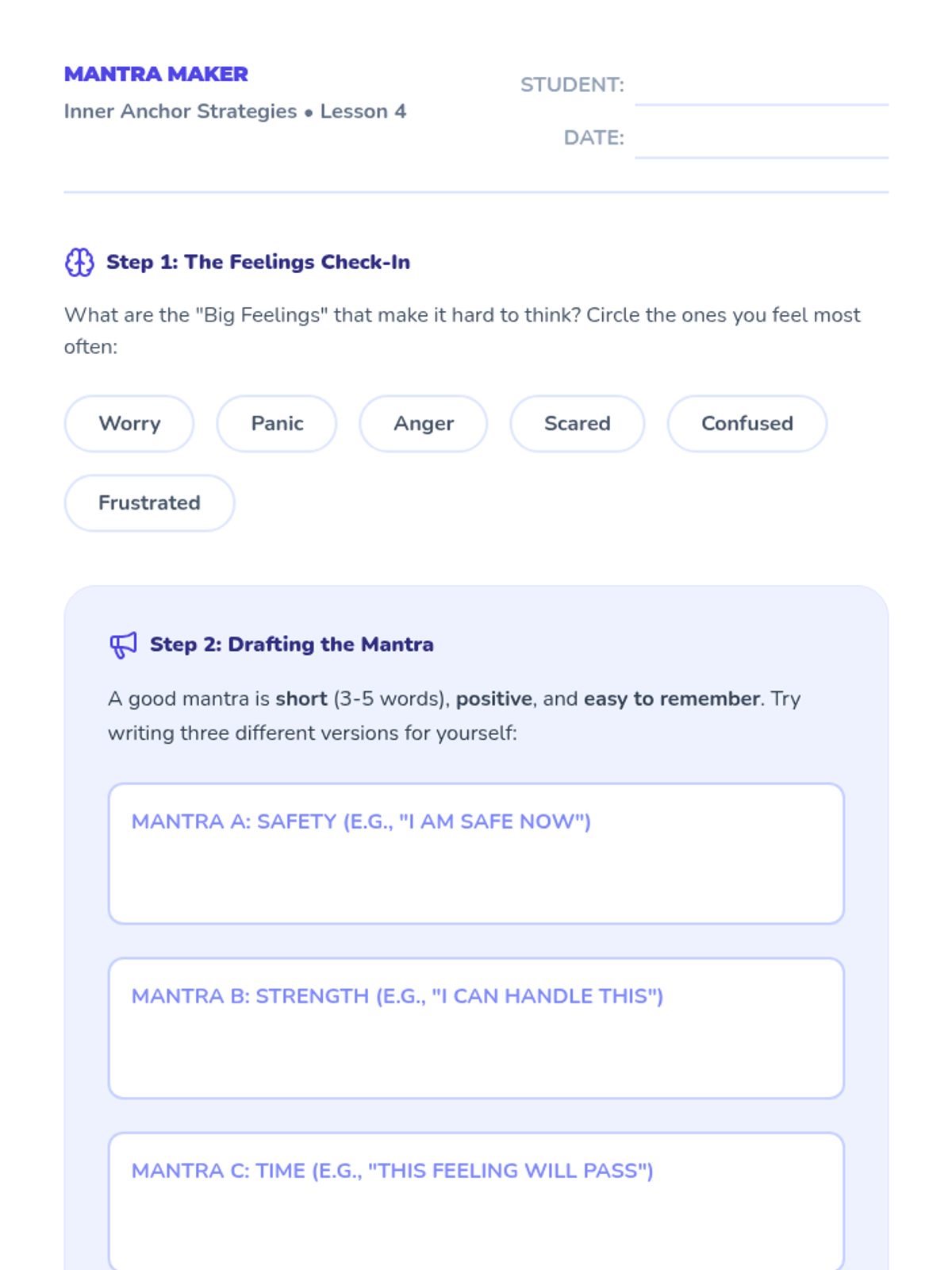Click the brain icon beside Step 1
952x1270 pixels.
79,262
